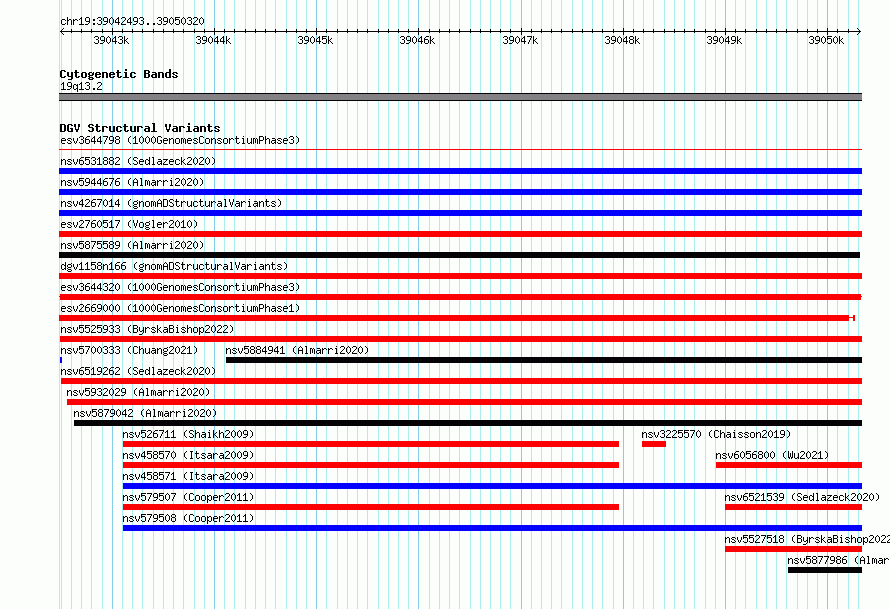Screen dimensions: 890x609
Task: Click the 39043k ruler tick label
Action: [111, 40]
